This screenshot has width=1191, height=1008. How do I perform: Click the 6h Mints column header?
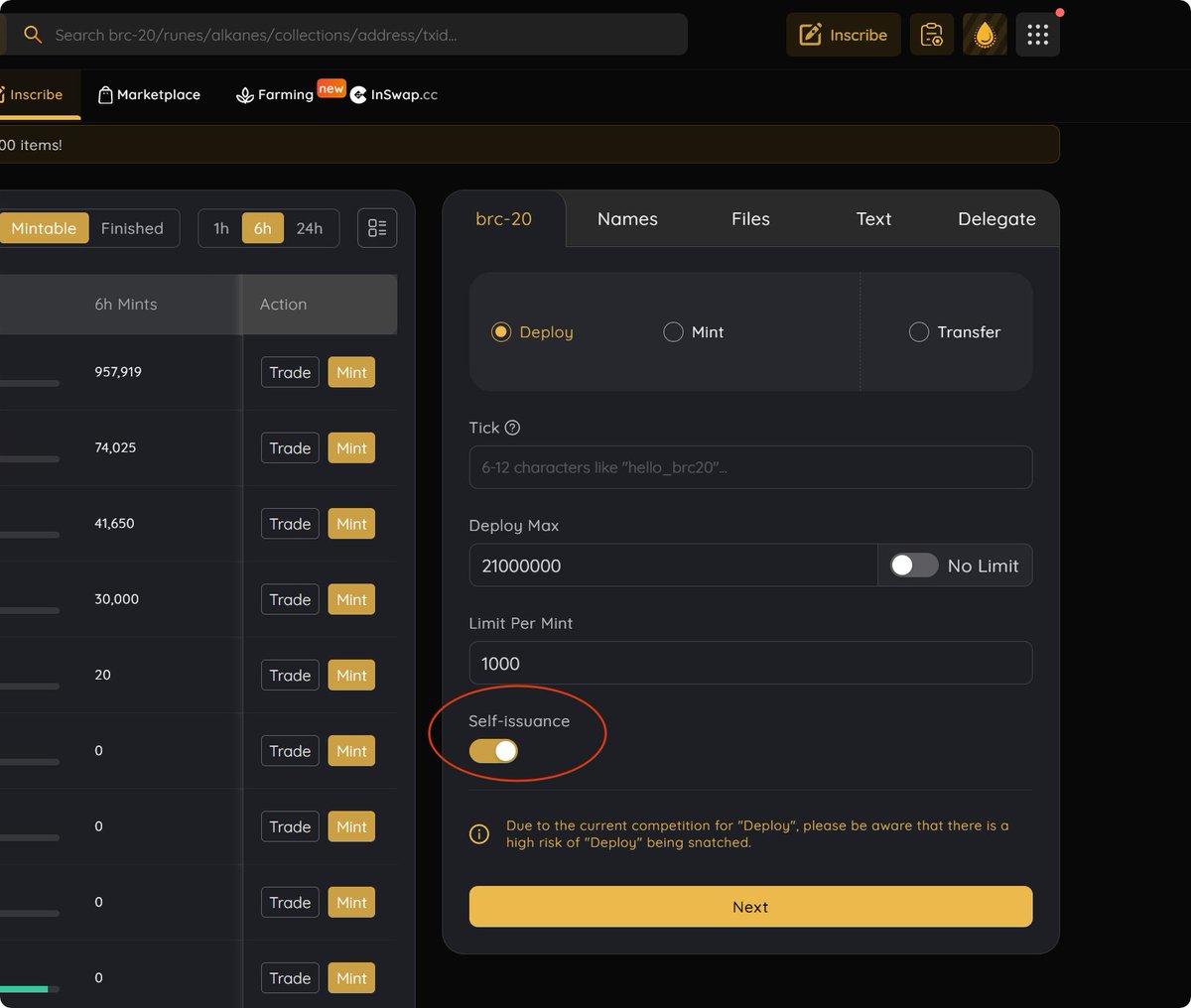126,305
